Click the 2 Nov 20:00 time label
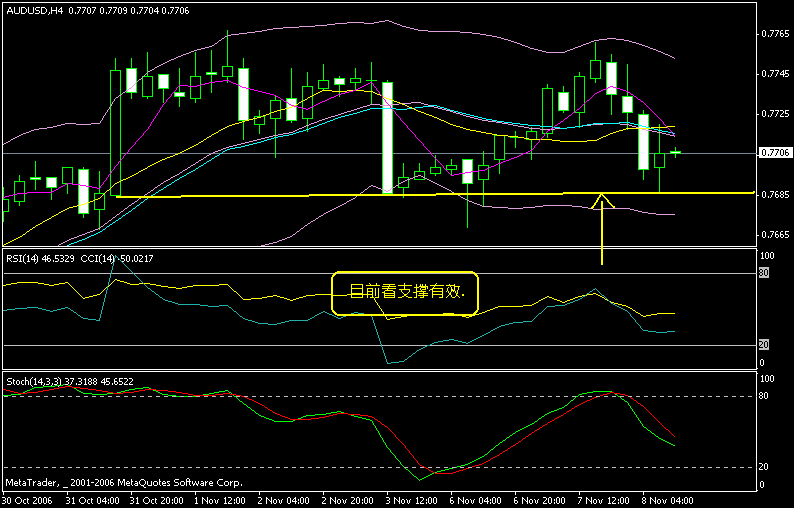 point(348,501)
